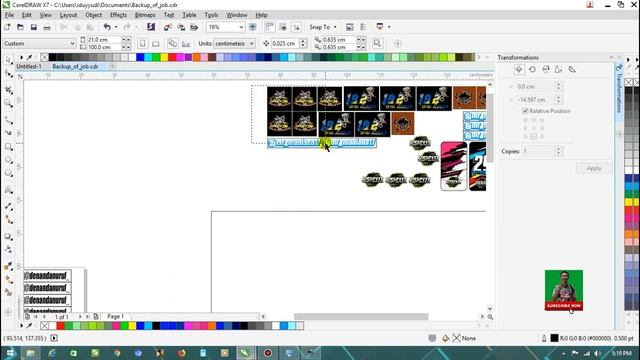
Task: Click the Open file icon
Action: click(x=20, y=27)
